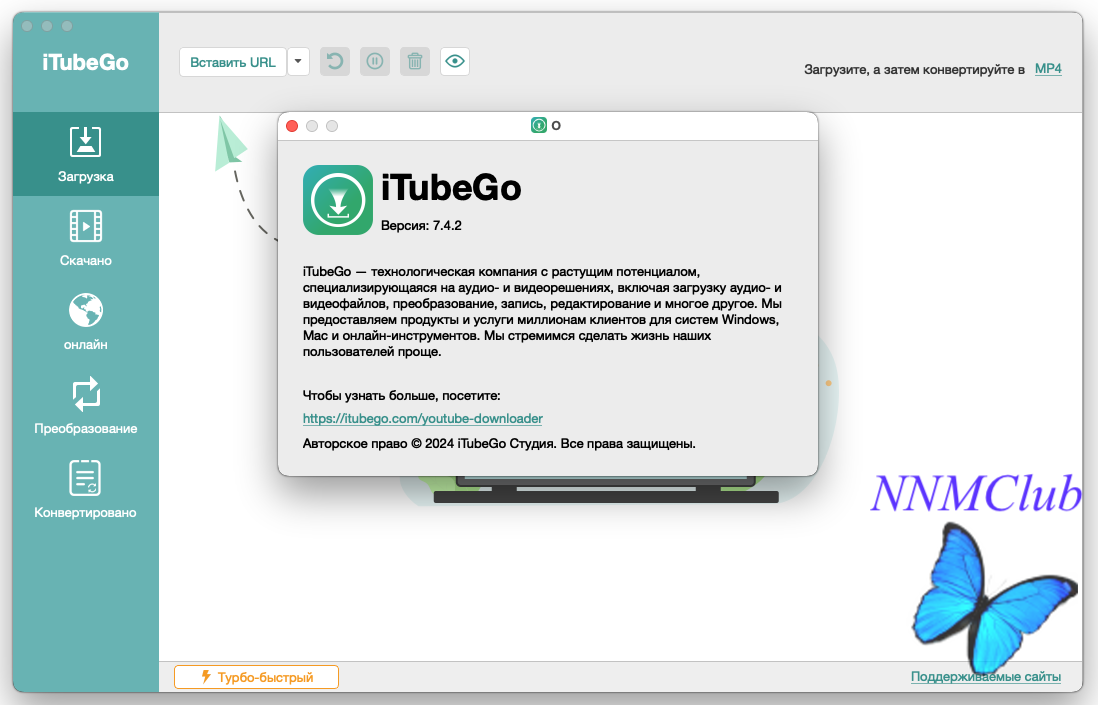Change the MP4 output format link
The image size is (1098, 705).
1048,69
